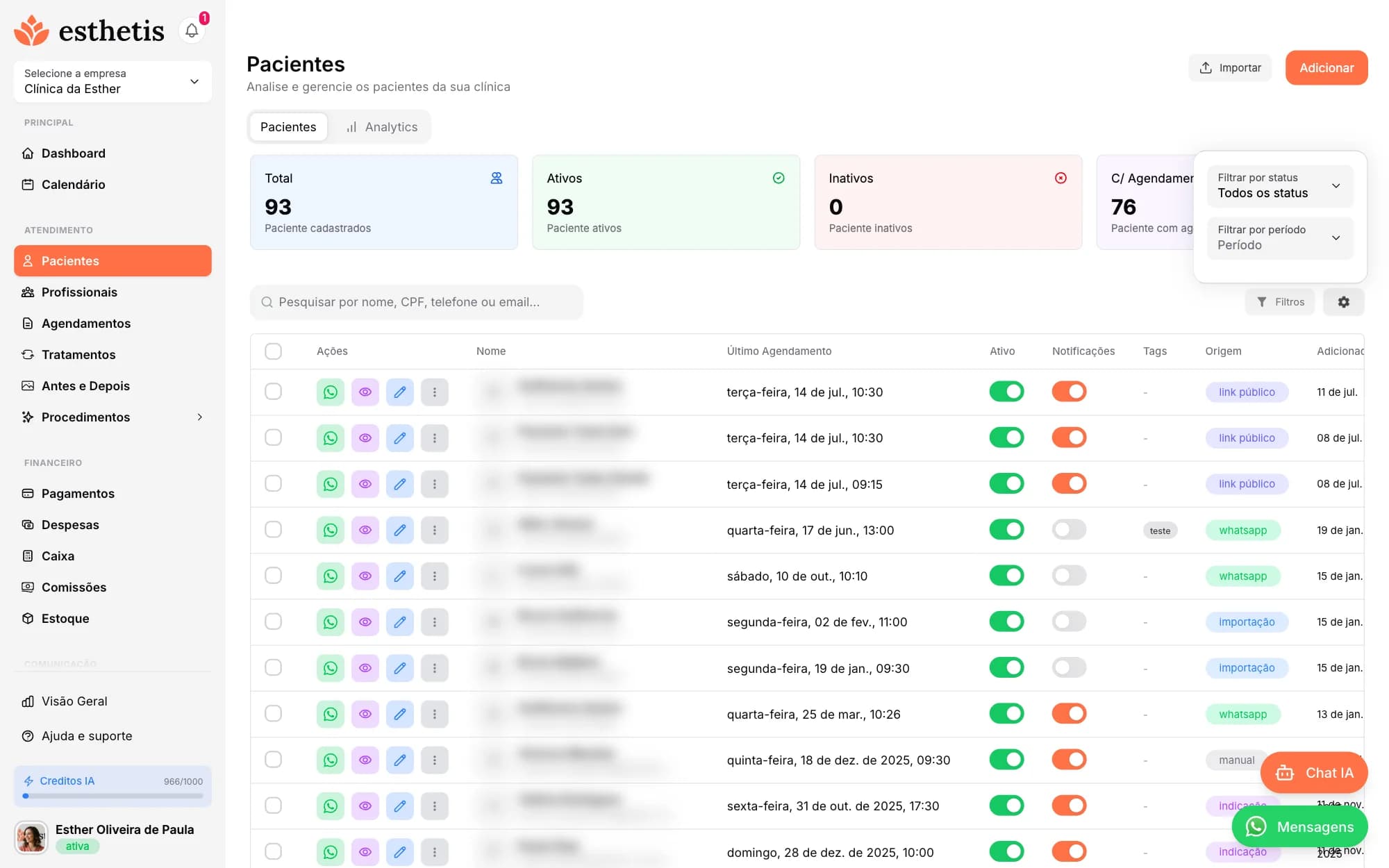The image size is (1389, 868).
Task: Click the patient search field
Action: 417,302
